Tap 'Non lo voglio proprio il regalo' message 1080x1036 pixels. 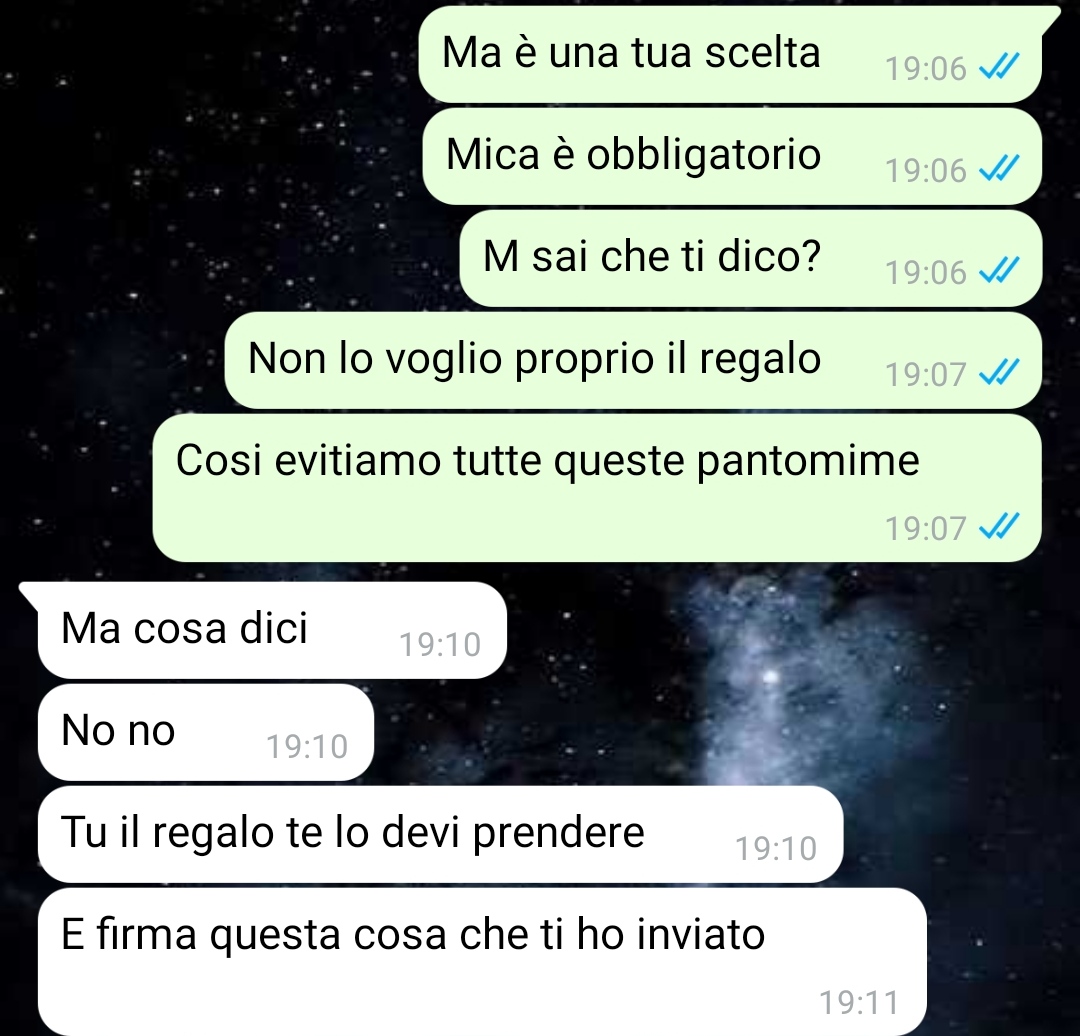tap(633, 360)
